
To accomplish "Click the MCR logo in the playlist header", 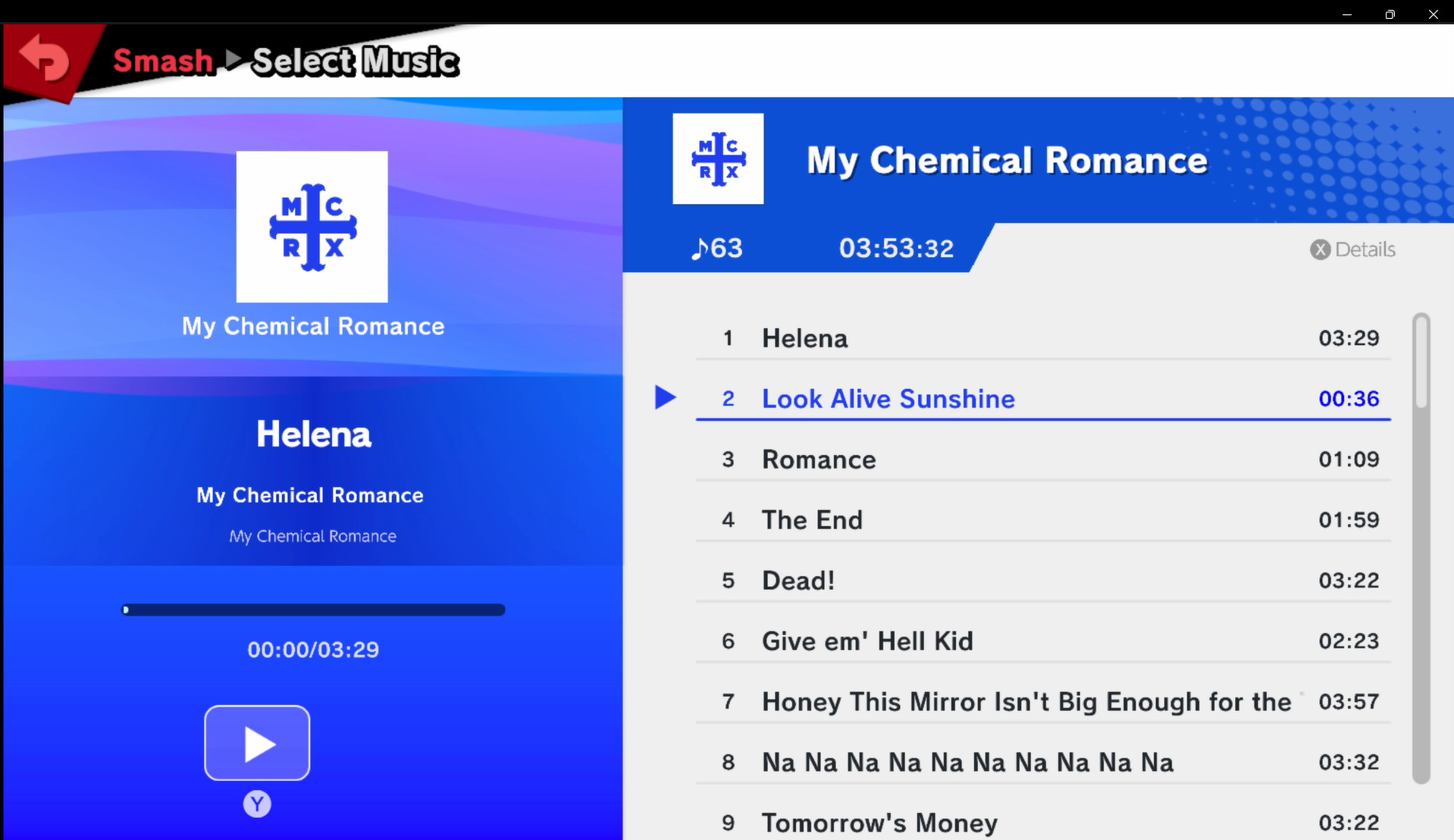I will pyautogui.click(x=717, y=158).
